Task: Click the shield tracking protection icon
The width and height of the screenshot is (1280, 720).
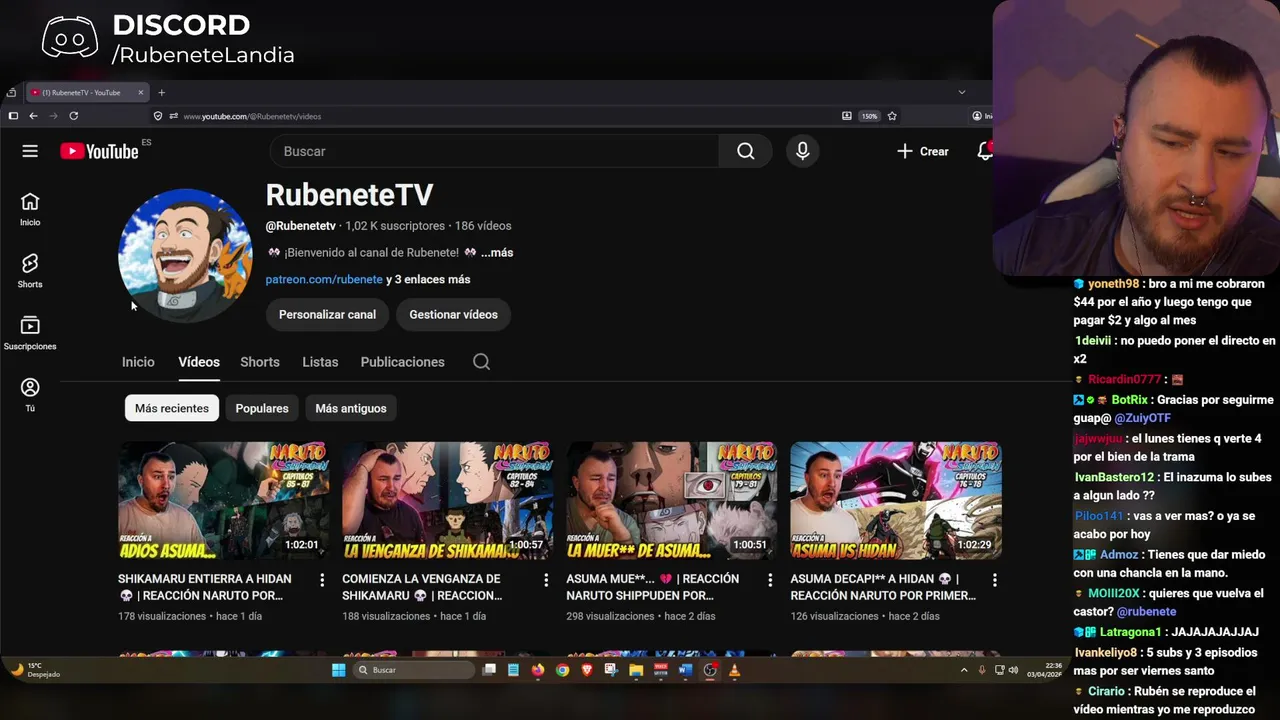Action: 158,116
